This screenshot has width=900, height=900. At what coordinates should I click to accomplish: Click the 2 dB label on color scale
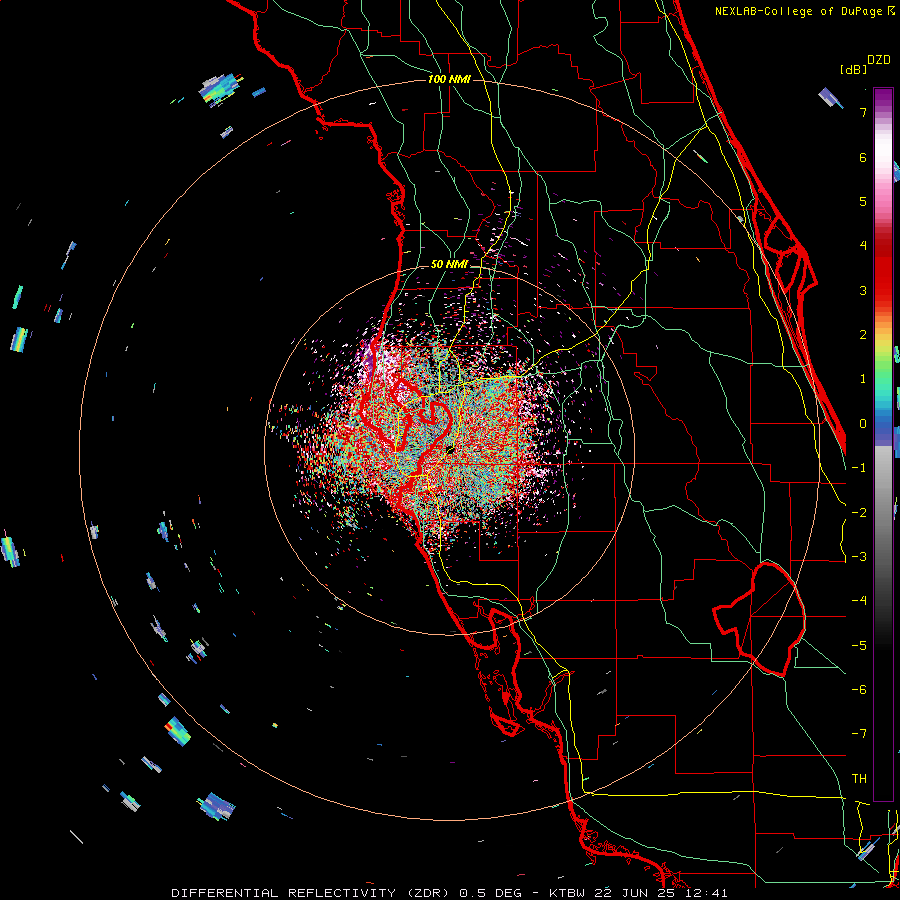pos(863,335)
